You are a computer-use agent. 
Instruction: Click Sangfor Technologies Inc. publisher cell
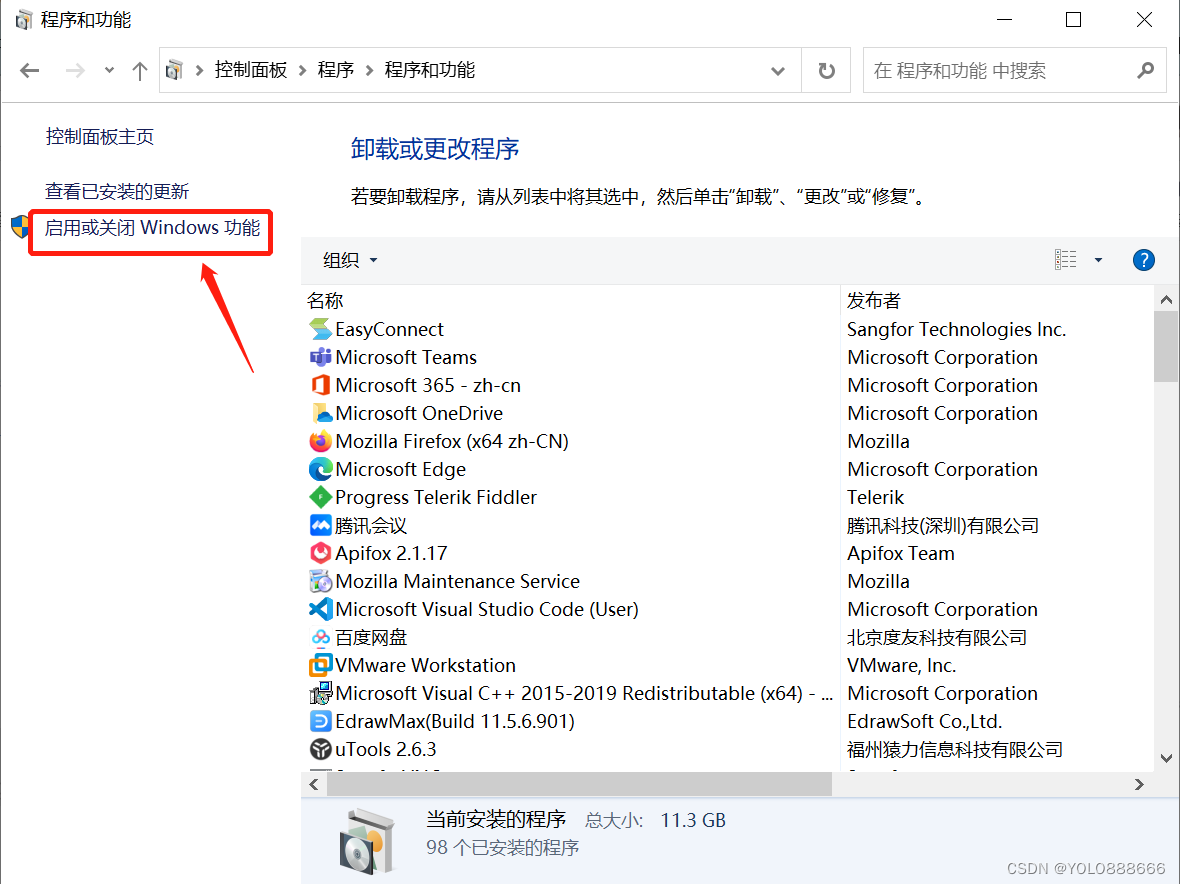coord(956,330)
